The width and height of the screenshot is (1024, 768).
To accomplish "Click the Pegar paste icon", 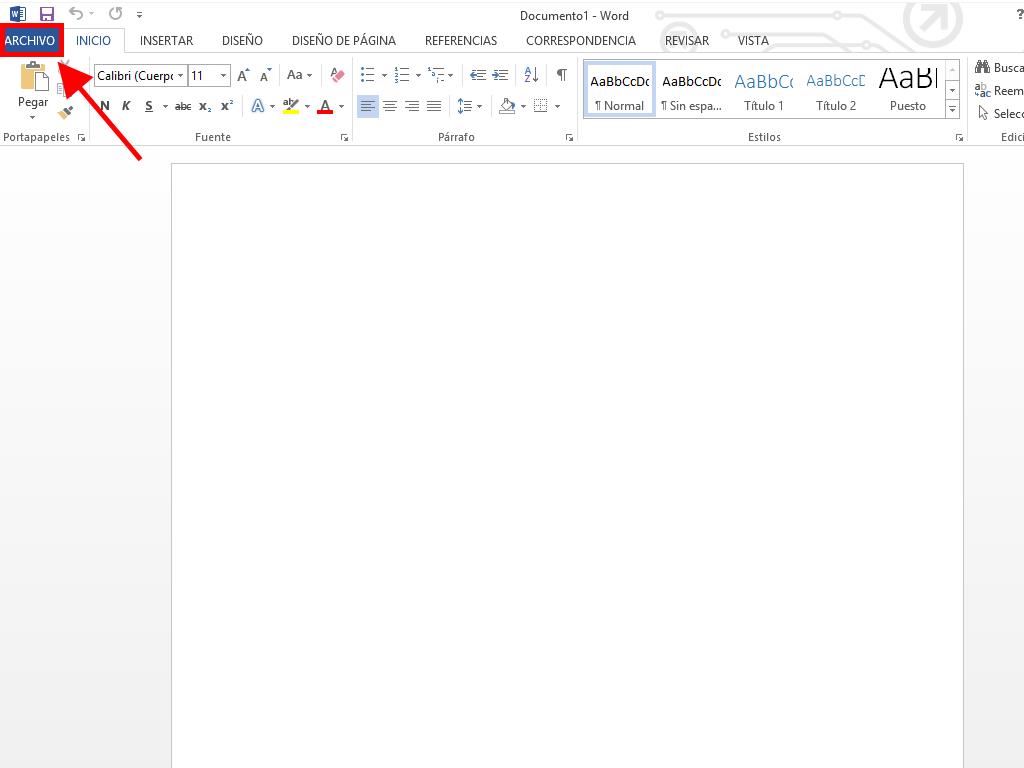I will (x=33, y=80).
